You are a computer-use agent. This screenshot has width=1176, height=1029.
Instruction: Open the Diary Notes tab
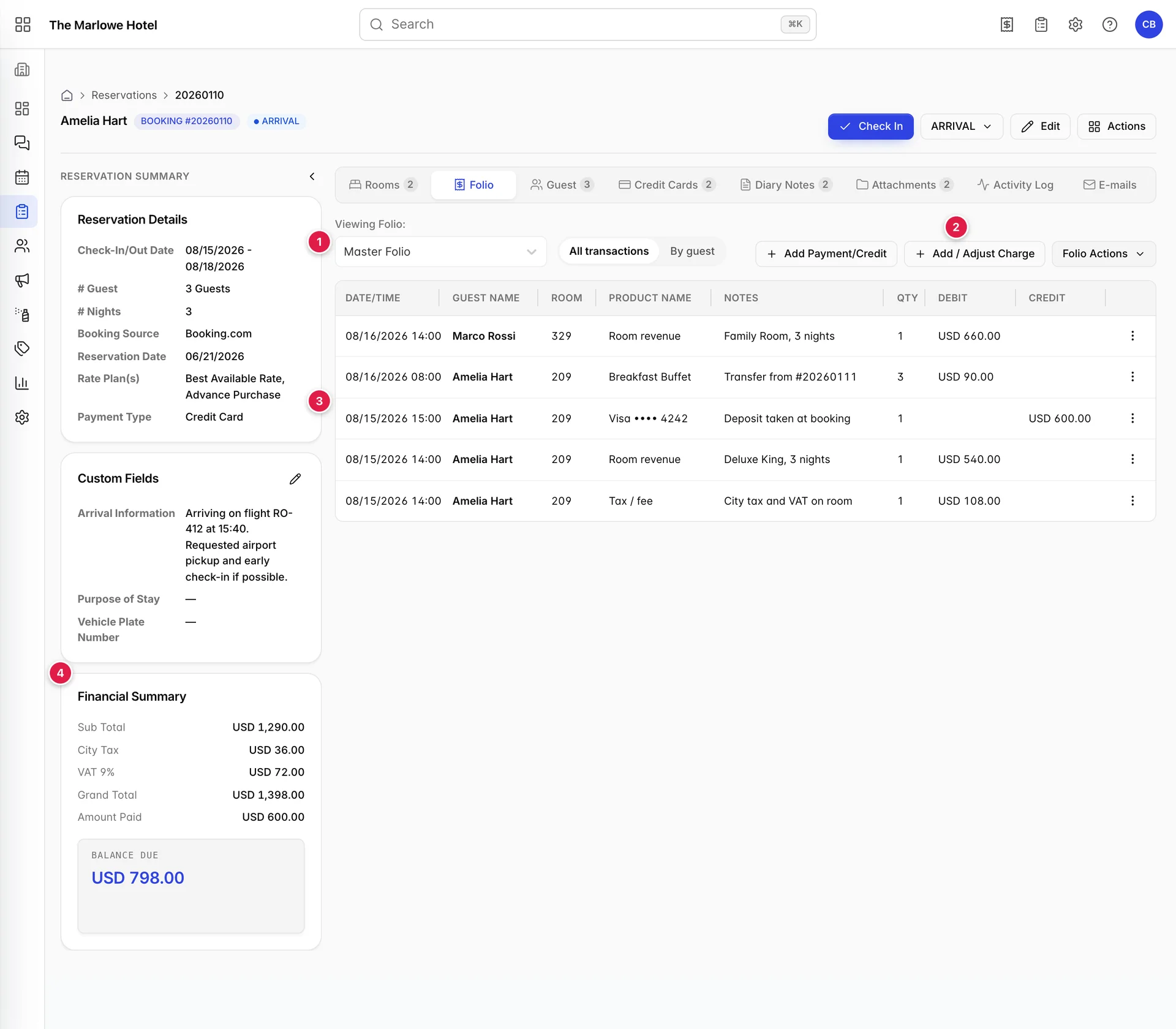(786, 185)
